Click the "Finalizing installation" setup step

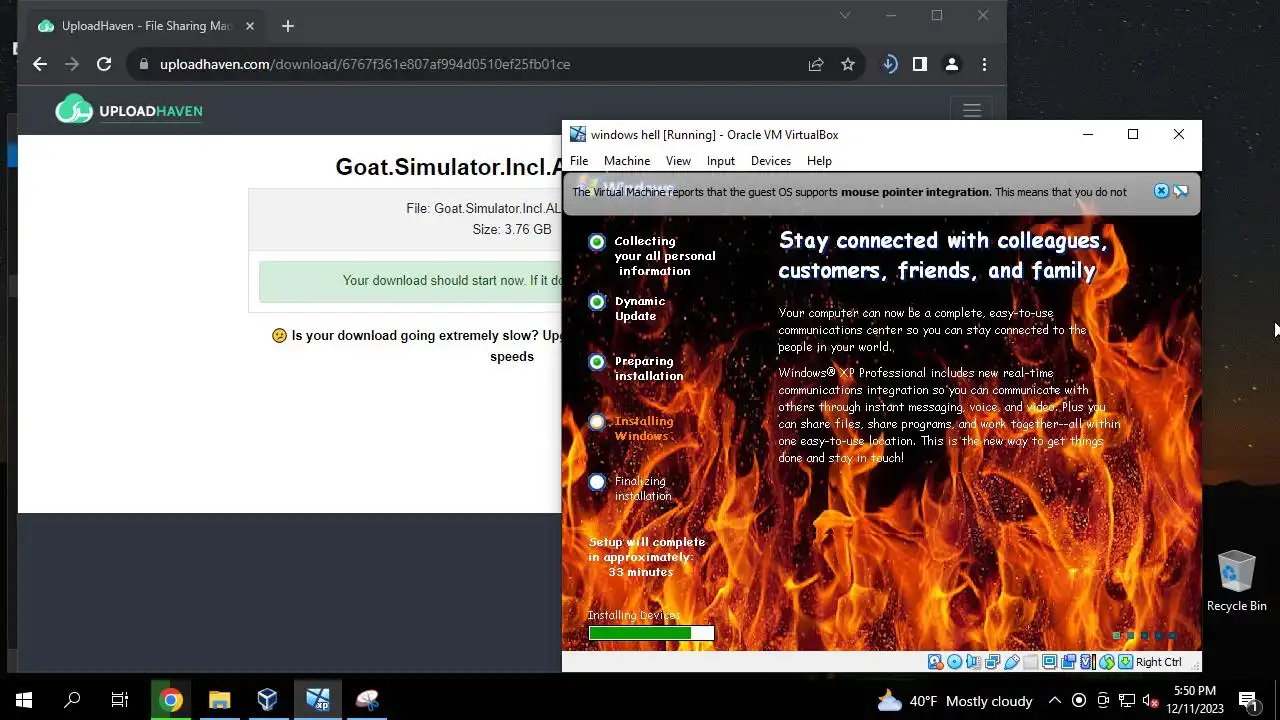[x=643, y=488]
